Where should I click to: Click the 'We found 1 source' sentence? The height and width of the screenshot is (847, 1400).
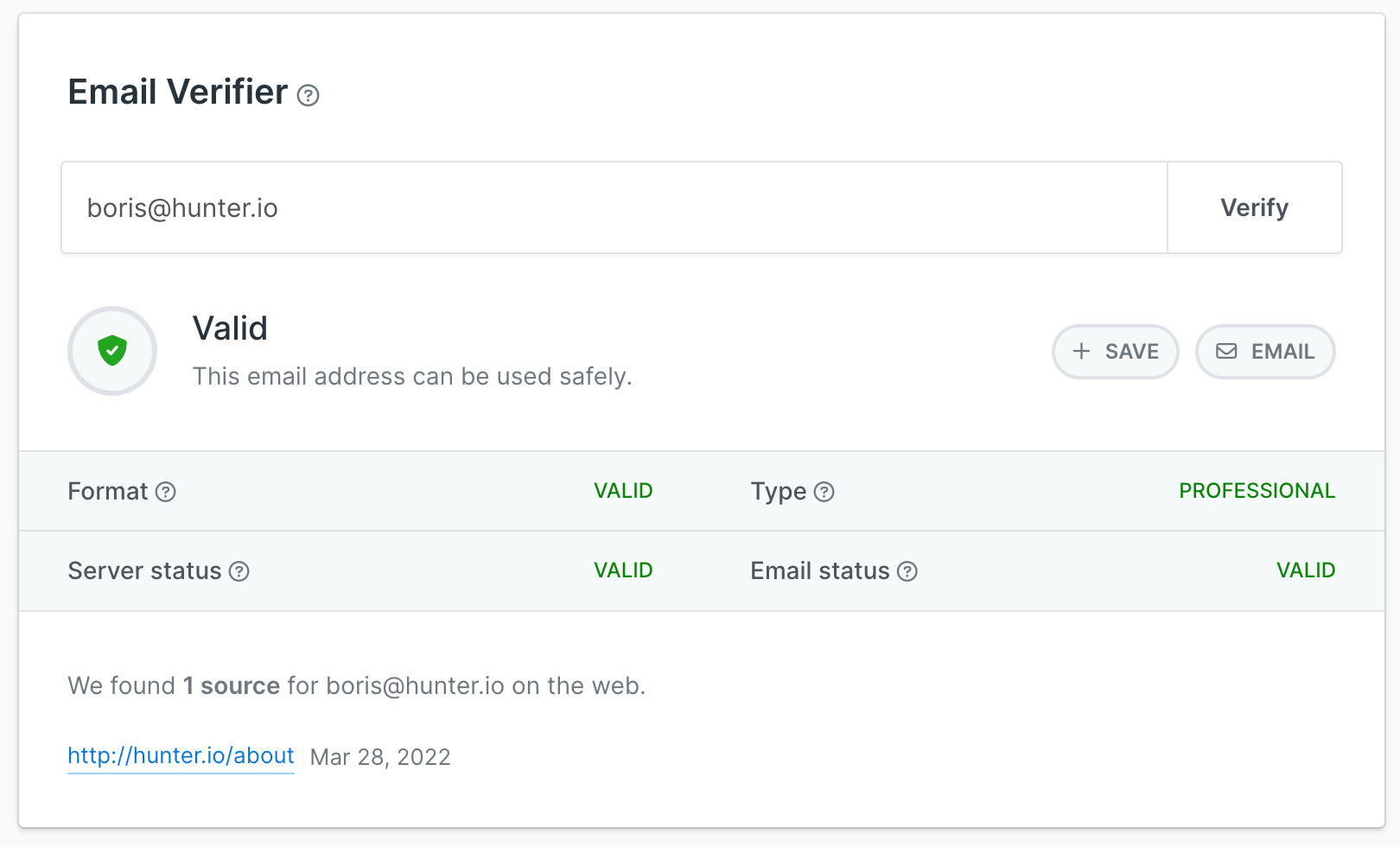point(356,686)
